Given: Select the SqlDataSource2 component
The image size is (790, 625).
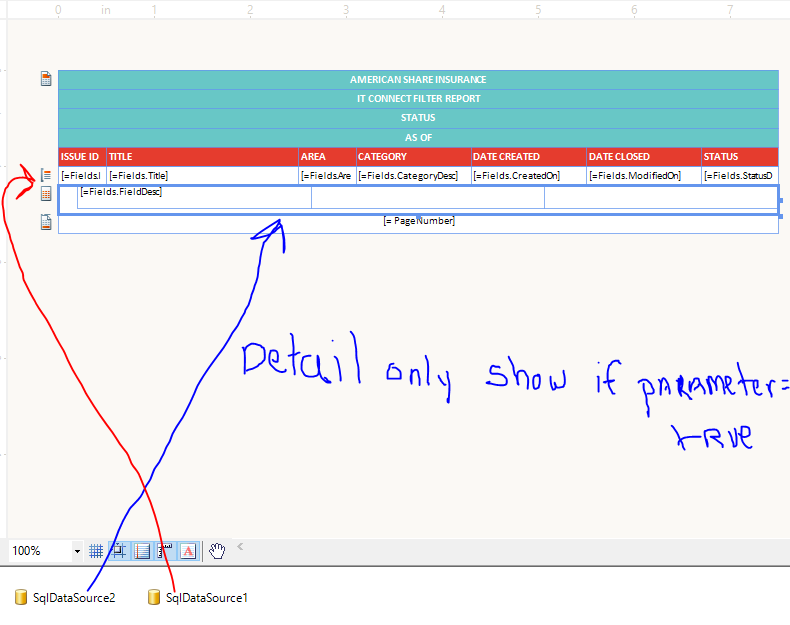Looking at the screenshot, I should pos(65,598).
